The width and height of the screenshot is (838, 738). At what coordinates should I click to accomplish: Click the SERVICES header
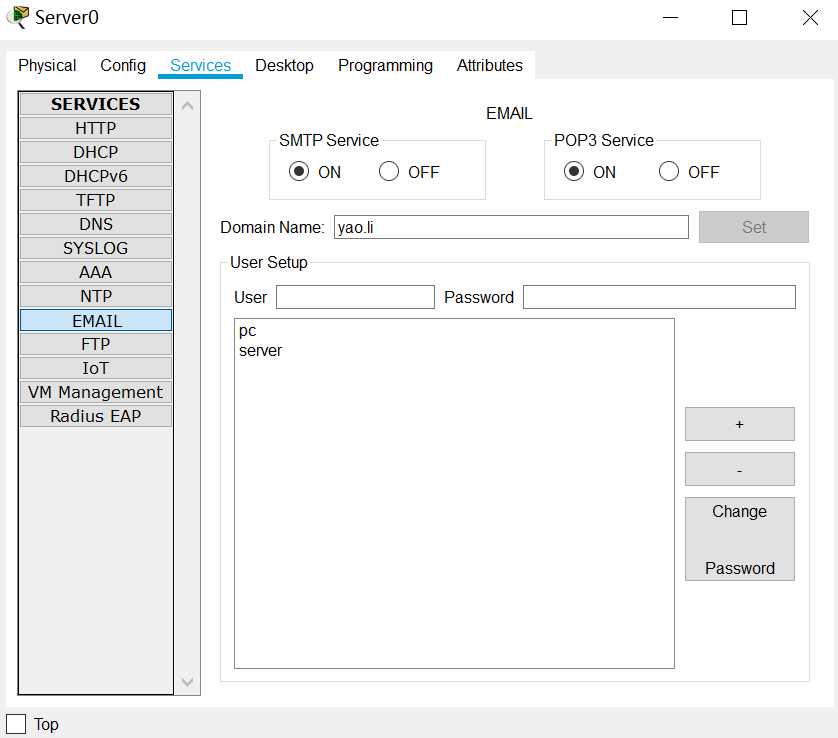point(96,104)
